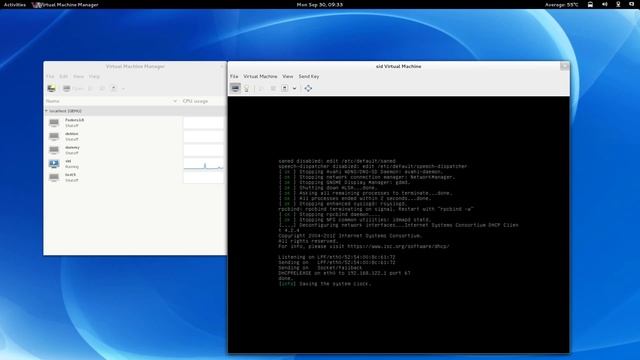Open View menu in sid Virtual Machine window
The width and height of the screenshot is (640, 360).
(287, 76)
